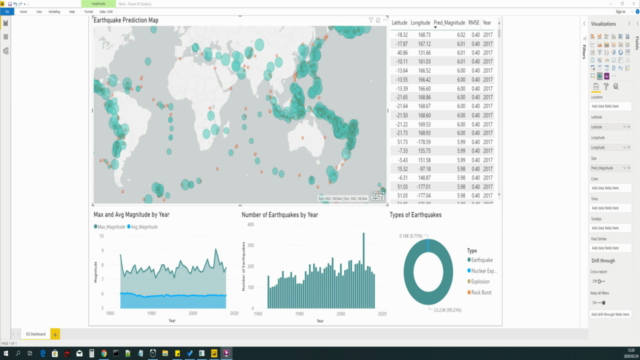Select the Map visualization
Viewport: 640px width, 360px height.
593,60
